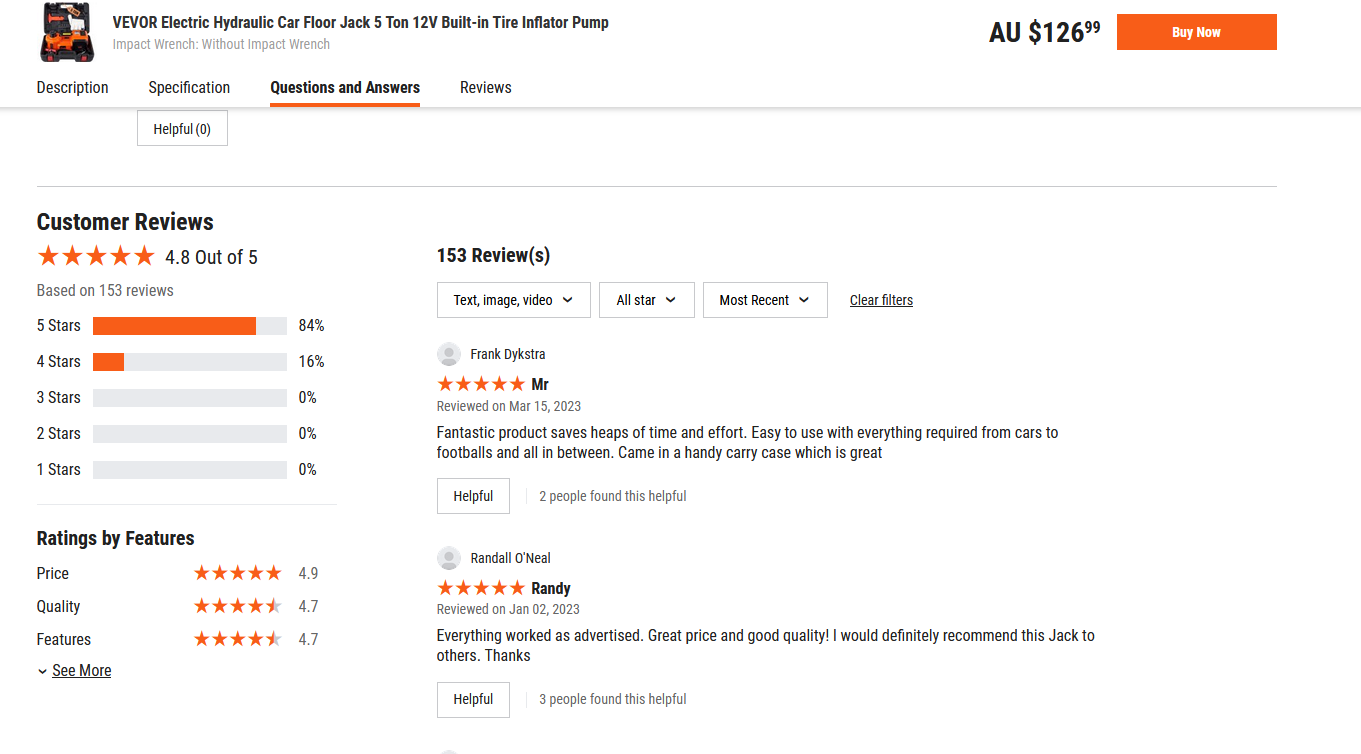1361x754 pixels.
Task: Click the product thumbnail image
Action: coord(68,32)
